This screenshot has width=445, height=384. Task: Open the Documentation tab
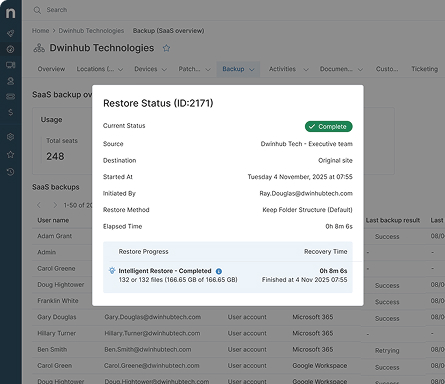336,69
